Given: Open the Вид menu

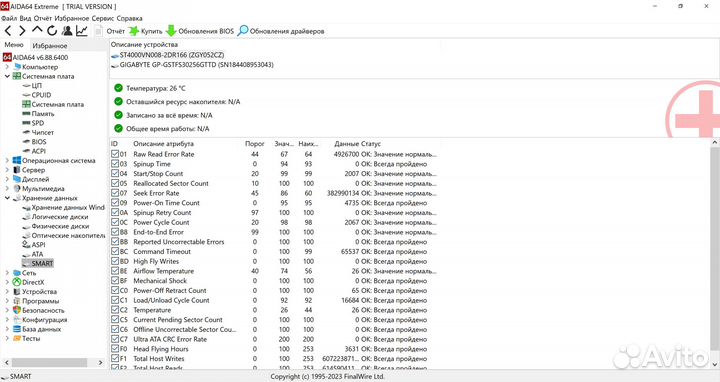Looking at the screenshot, I should tap(26, 18).
